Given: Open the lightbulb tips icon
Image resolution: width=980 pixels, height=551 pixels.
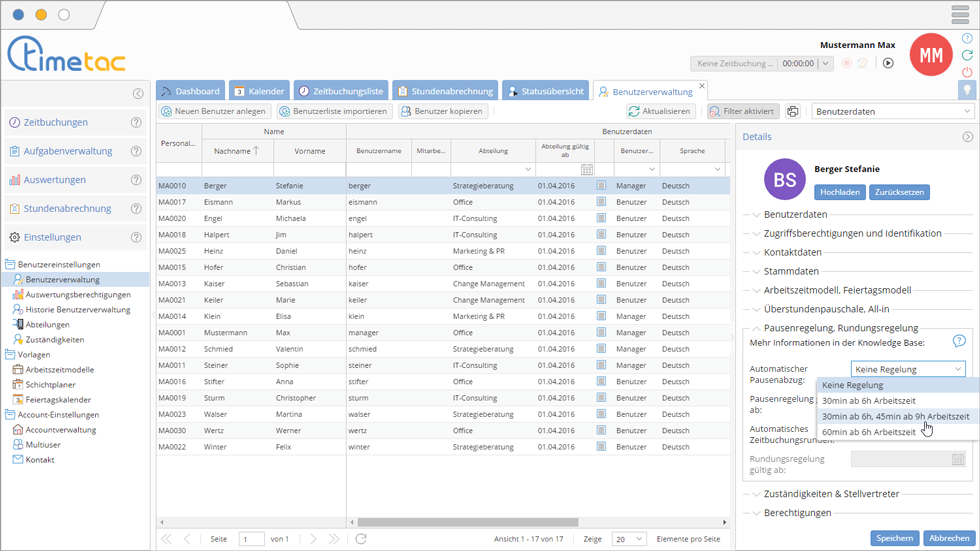Looking at the screenshot, I should (967, 90).
